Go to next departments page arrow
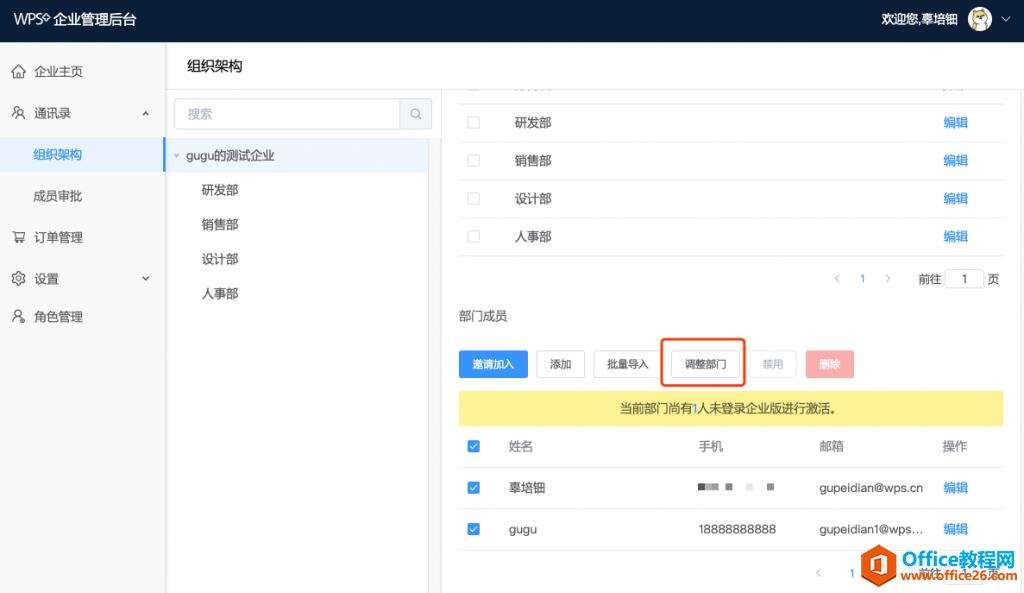 tap(888, 279)
